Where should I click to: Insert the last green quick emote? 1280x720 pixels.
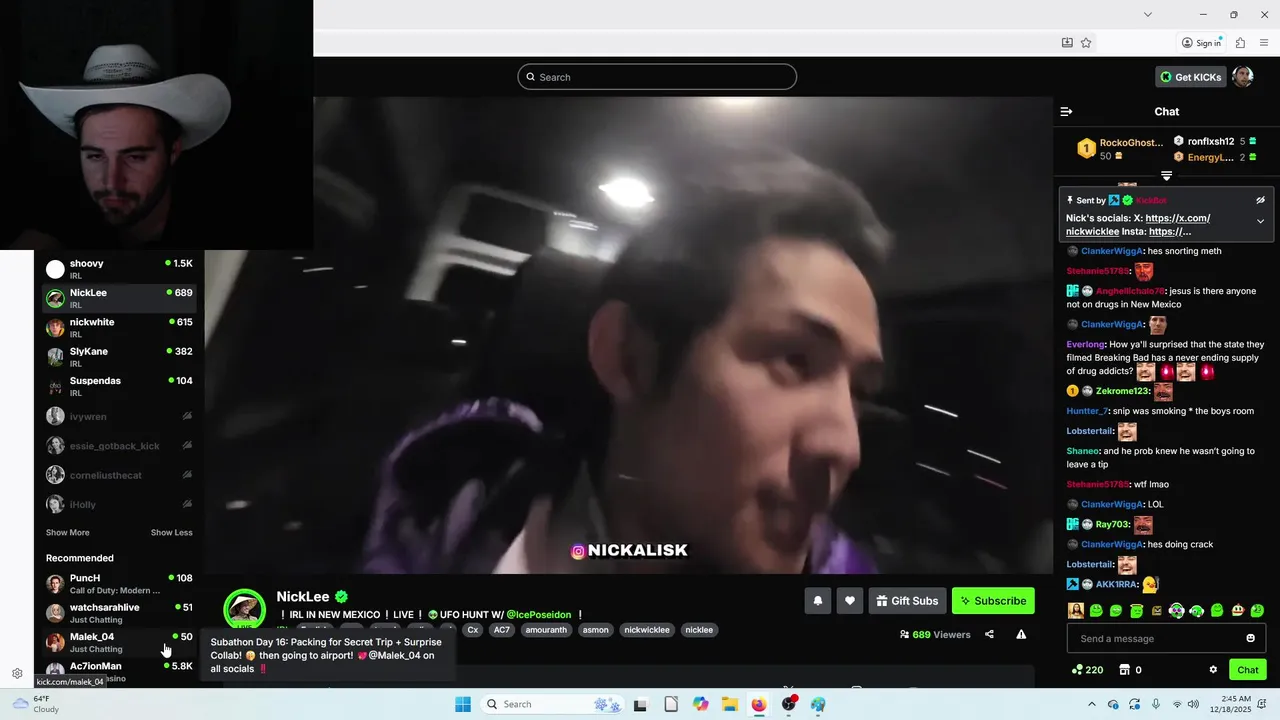pos(1257,610)
